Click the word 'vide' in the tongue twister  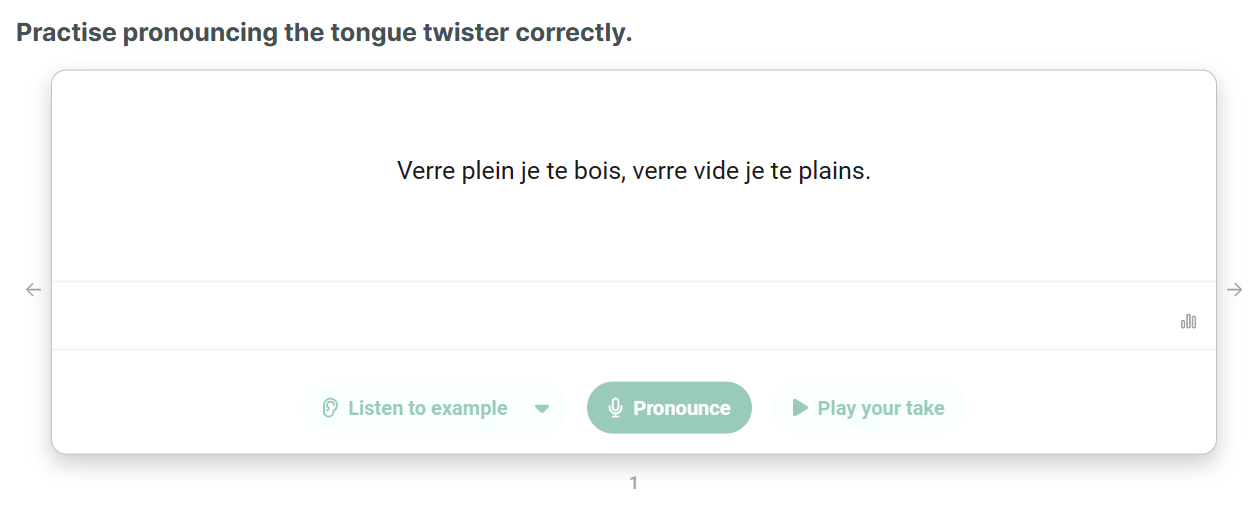pyautogui.click(x=716, y=171)
